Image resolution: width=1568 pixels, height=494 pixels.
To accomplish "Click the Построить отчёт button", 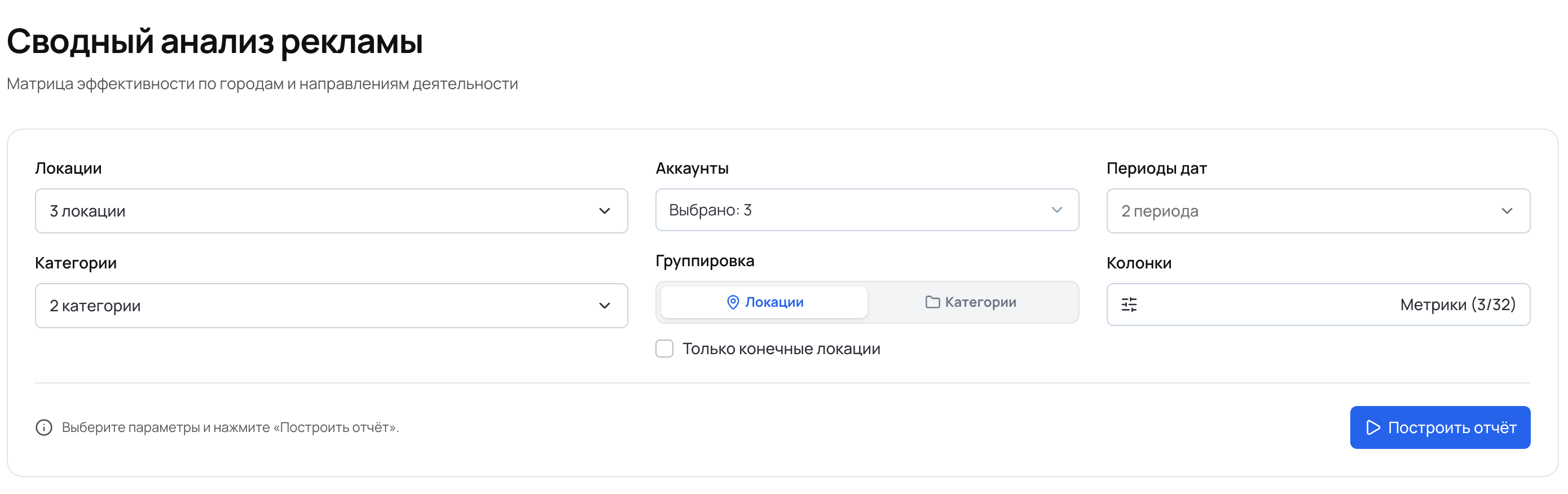I will pos(1439,427).
